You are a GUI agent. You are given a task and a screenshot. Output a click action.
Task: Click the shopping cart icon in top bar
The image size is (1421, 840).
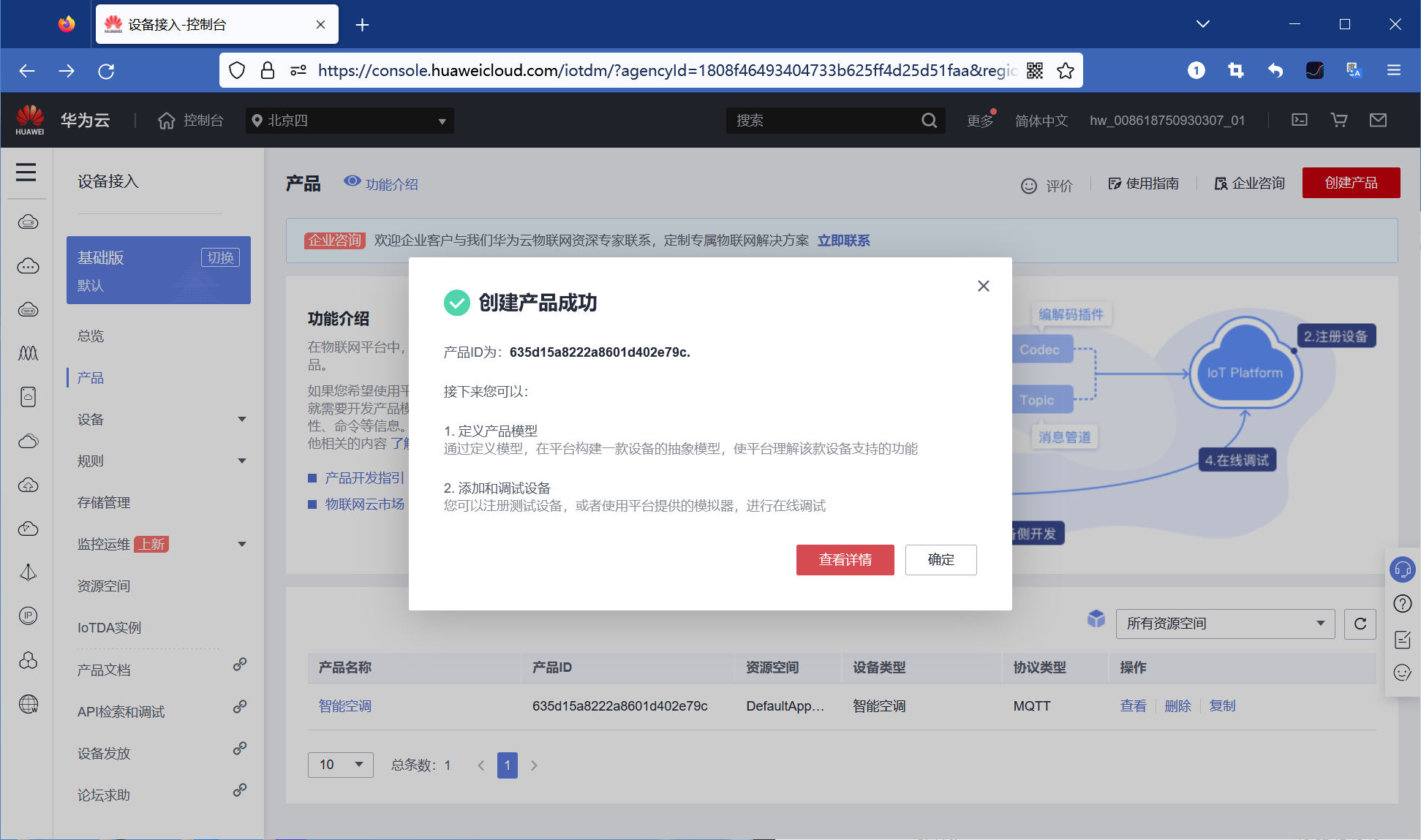(1338, 120)
